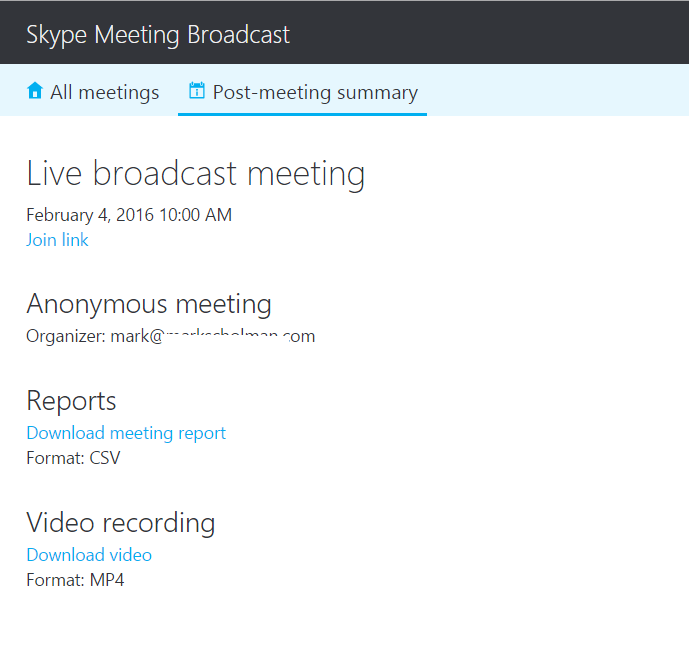
Task: Select the Post-meeting summary tab
Action: click(x=302, y=92)
